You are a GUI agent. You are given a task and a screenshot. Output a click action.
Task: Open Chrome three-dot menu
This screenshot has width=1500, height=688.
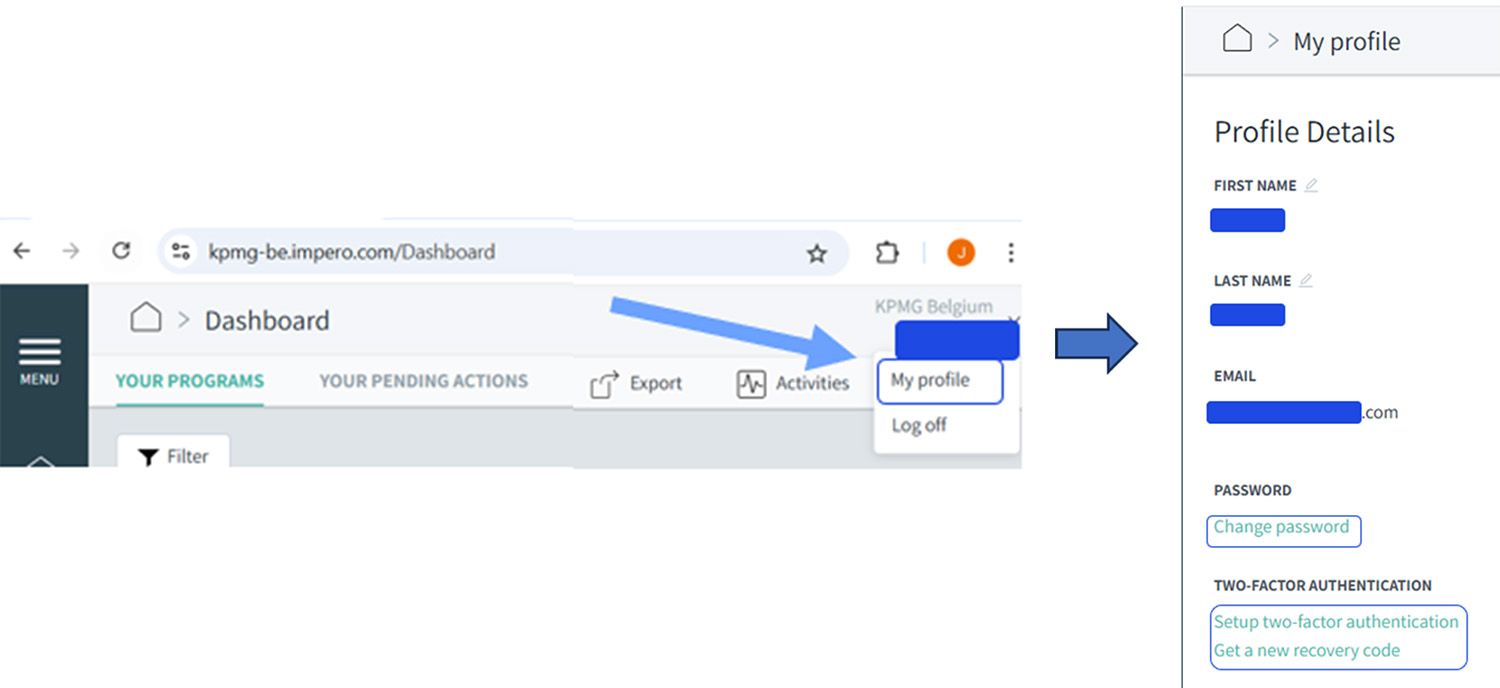tap(1011, 253)
